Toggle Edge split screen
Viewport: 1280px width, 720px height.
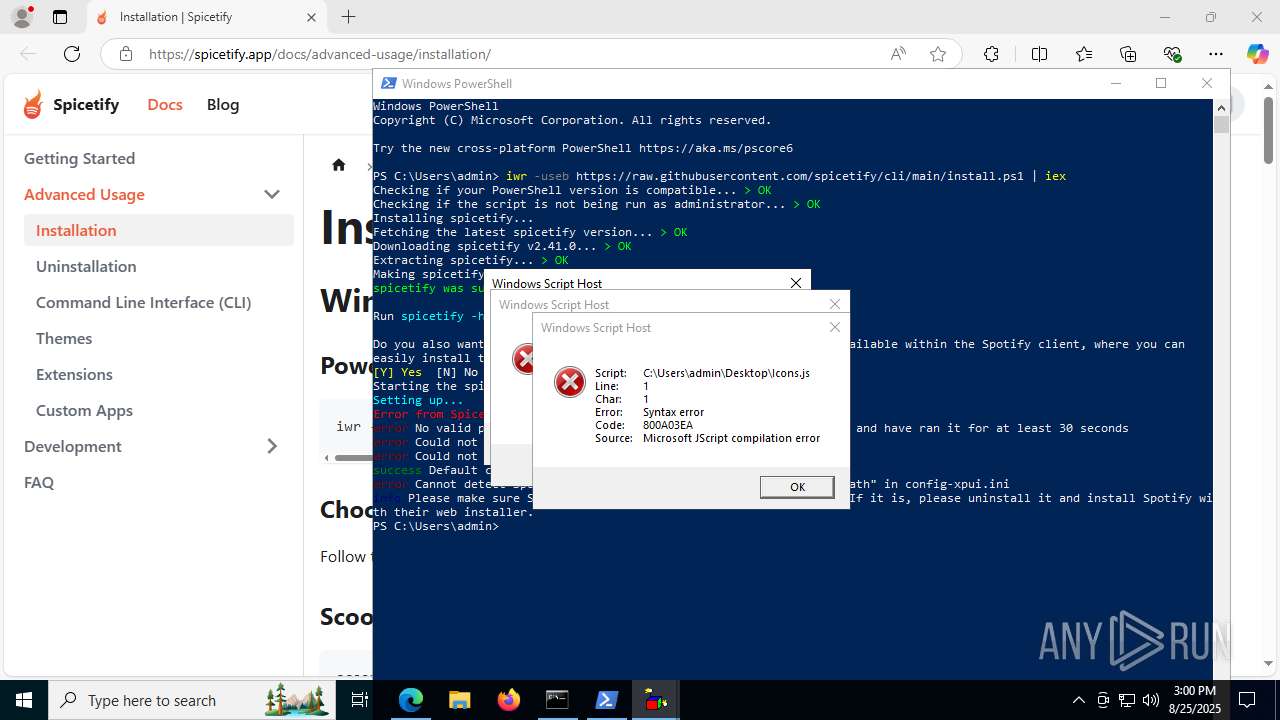tap(1039, 54)
